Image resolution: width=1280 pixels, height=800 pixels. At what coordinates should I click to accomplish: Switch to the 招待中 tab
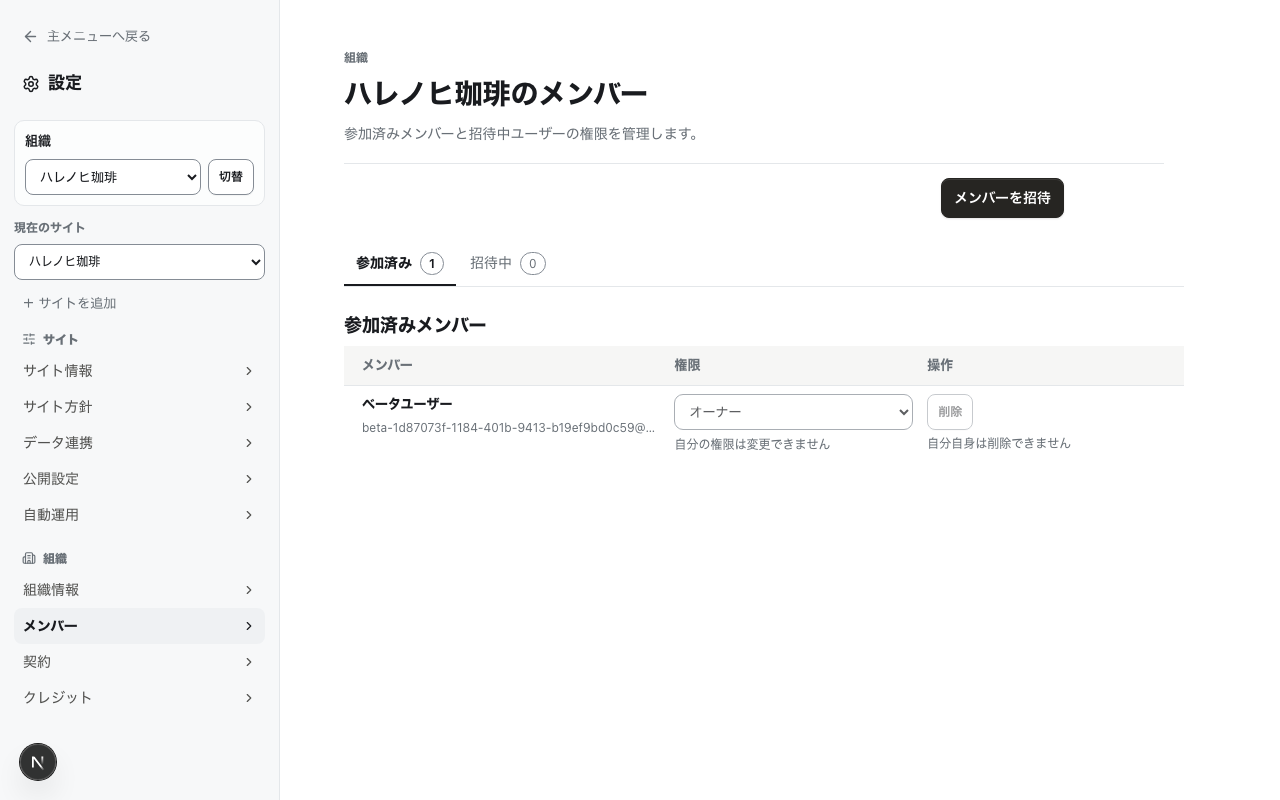pos(508,264)
